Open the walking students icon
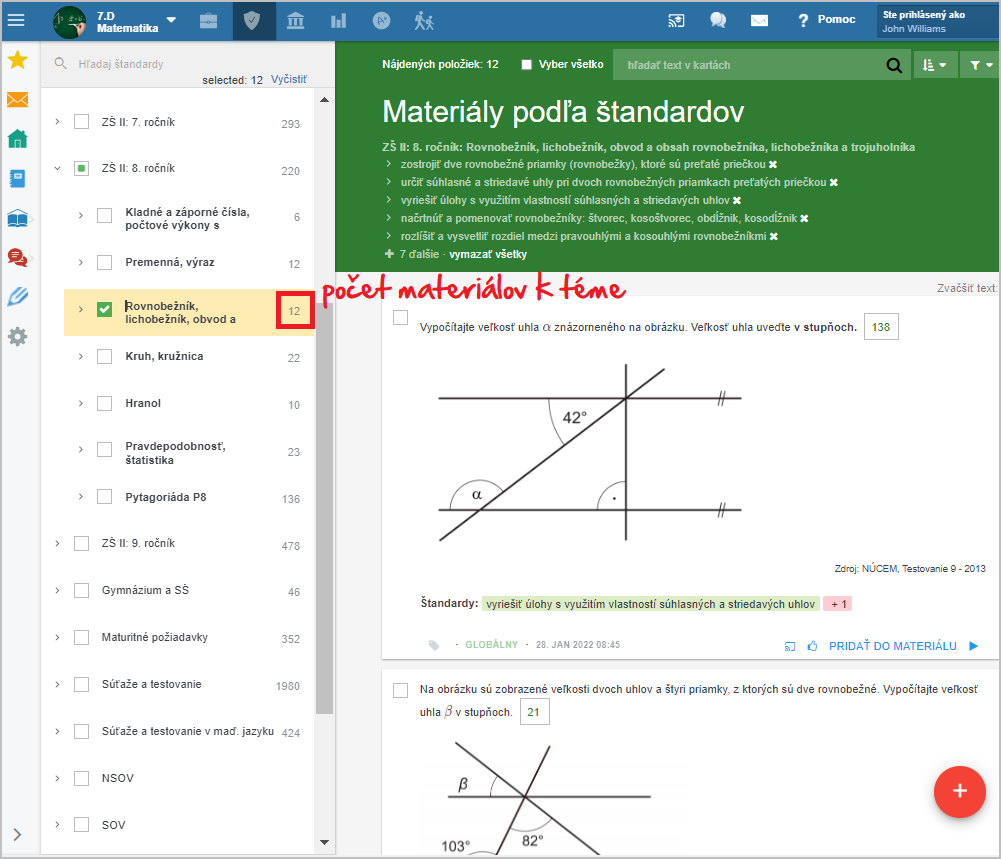 424,21
